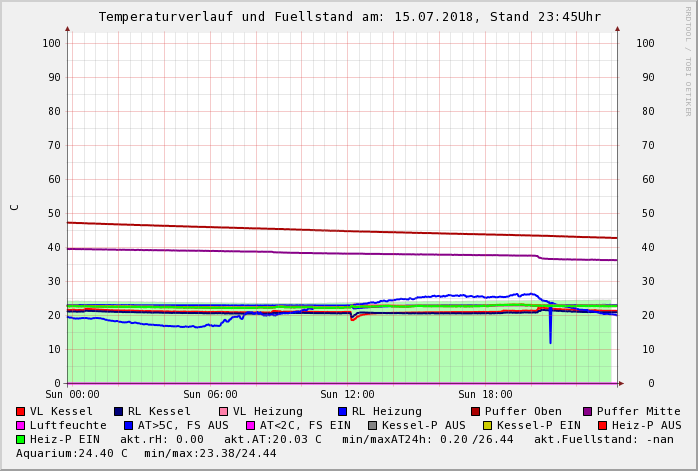Click the vertical RRDTOOL / TOBI OETIKER watermark
This screenshot has height=471, width=698.
tap(688, 60)
